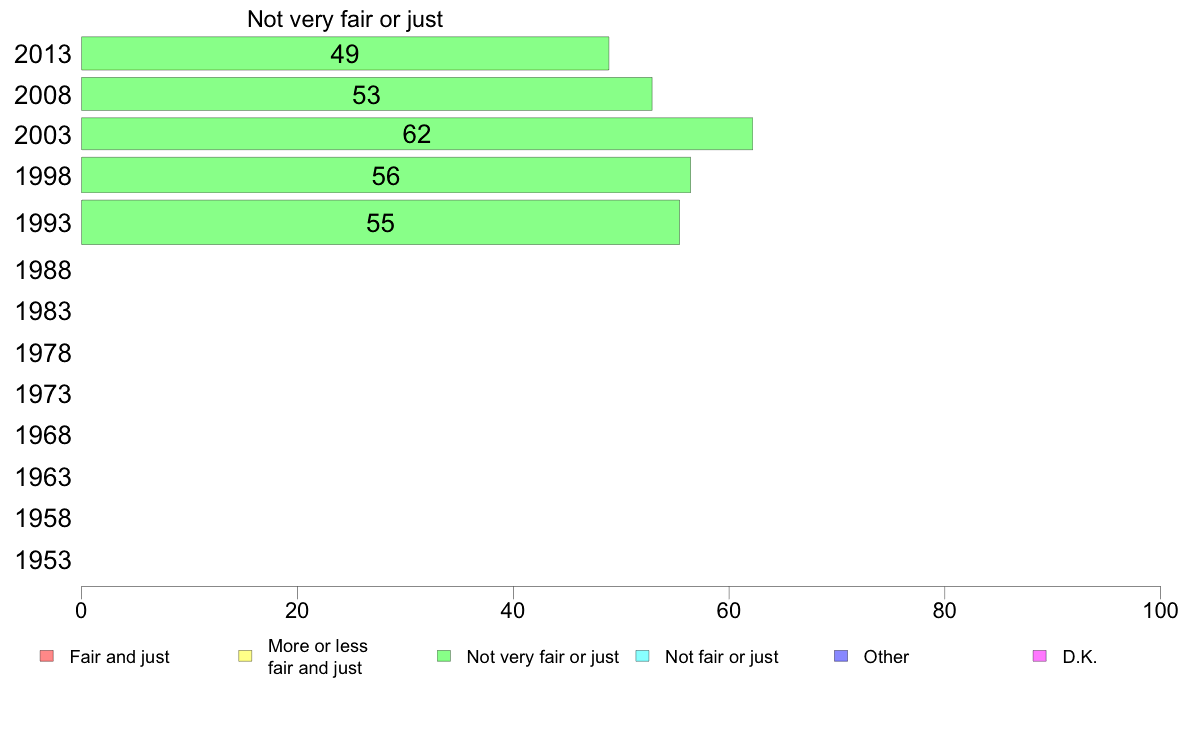Select the 1993 bar showing 55
Screen dimensions: 1188x736
[380, 222]
